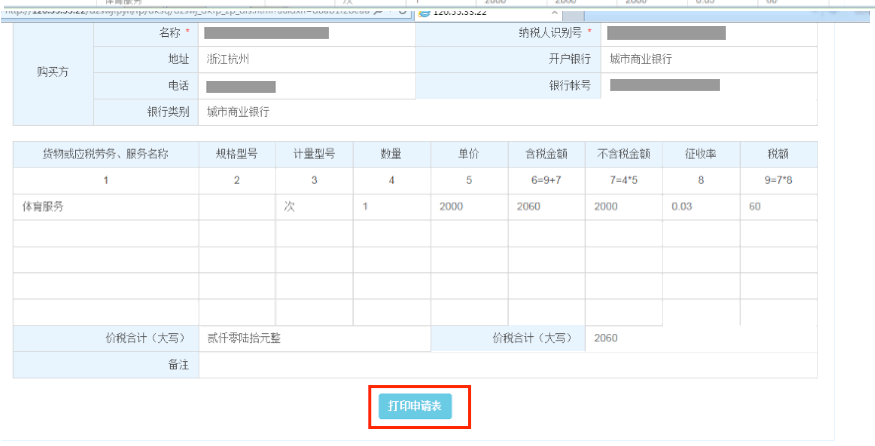The width and height of the screenshot is (875, 446).
Task: Click the 单价 cell with value 2000
Action: 469,206
